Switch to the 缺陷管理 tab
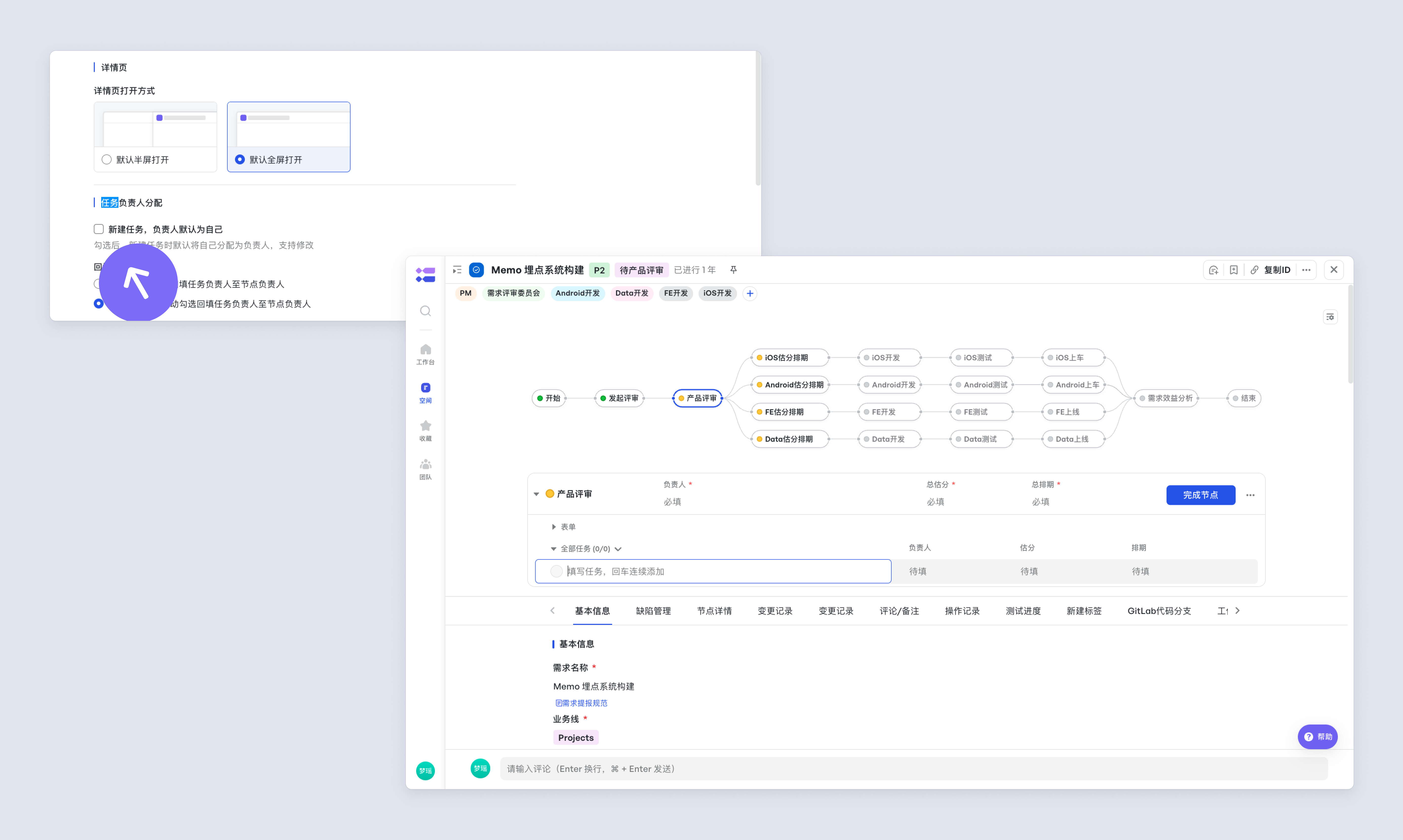The image size is (1403, 840). [x=653, y=611]
